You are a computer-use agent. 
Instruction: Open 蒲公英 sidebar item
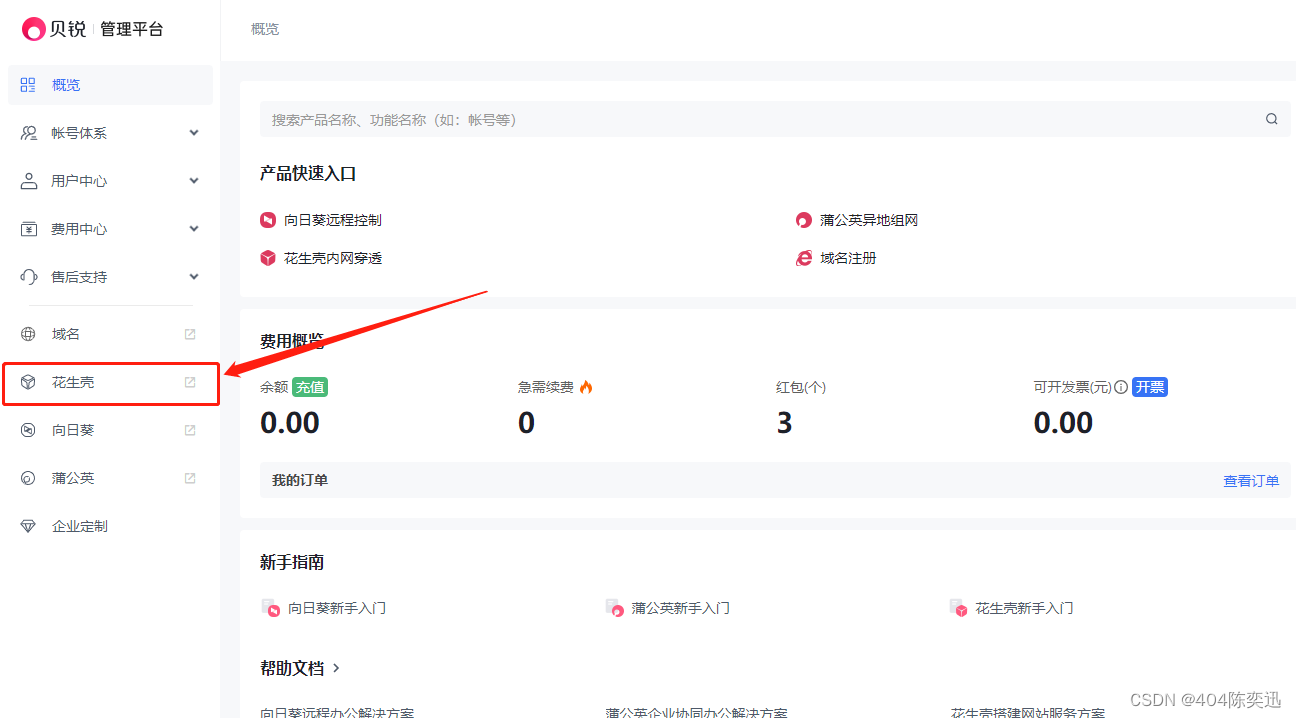click(x=110, y=478)
